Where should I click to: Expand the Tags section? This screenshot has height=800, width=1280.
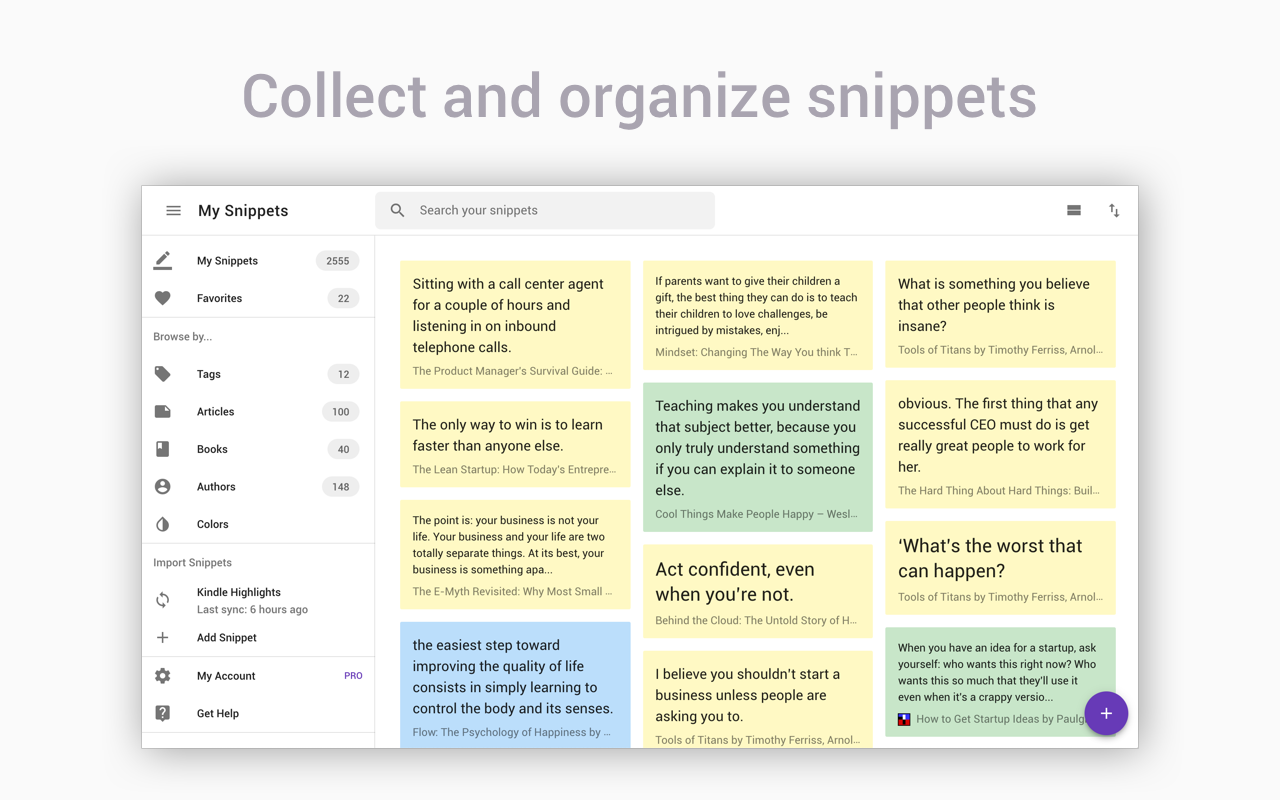(208, 373)
